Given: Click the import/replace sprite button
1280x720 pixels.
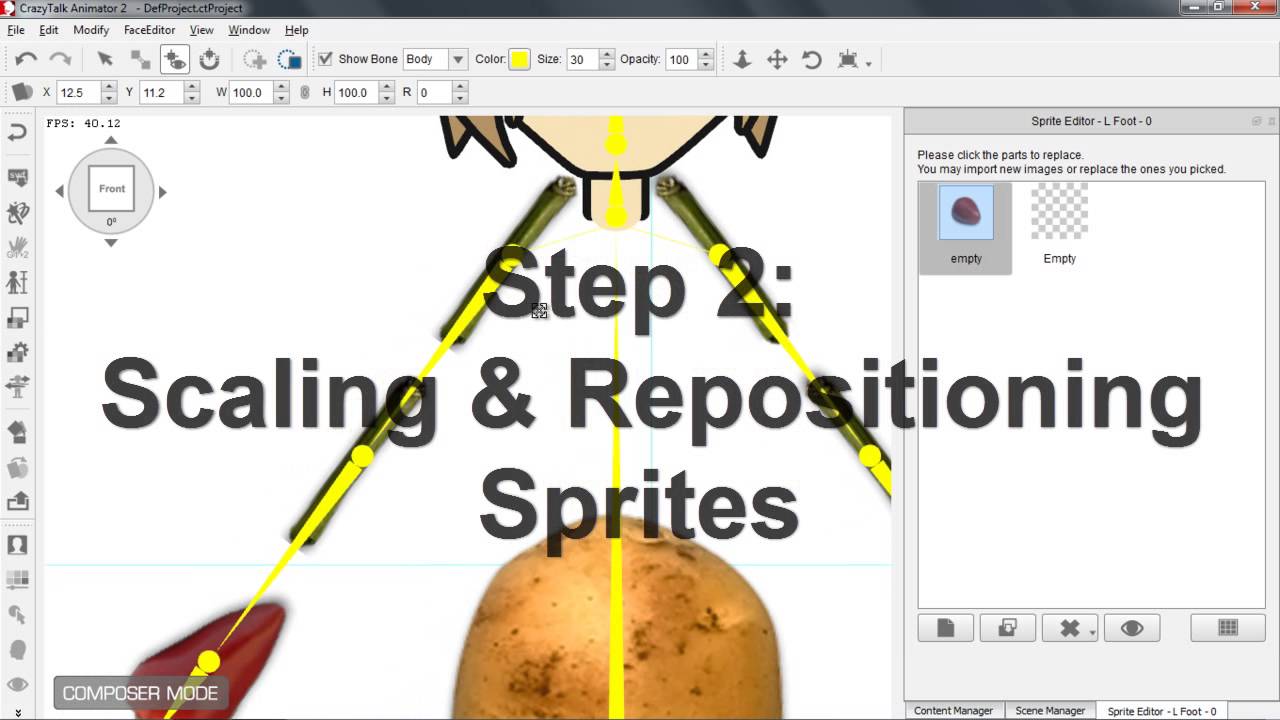Looking at the screenshot, I should point(1007,628).
